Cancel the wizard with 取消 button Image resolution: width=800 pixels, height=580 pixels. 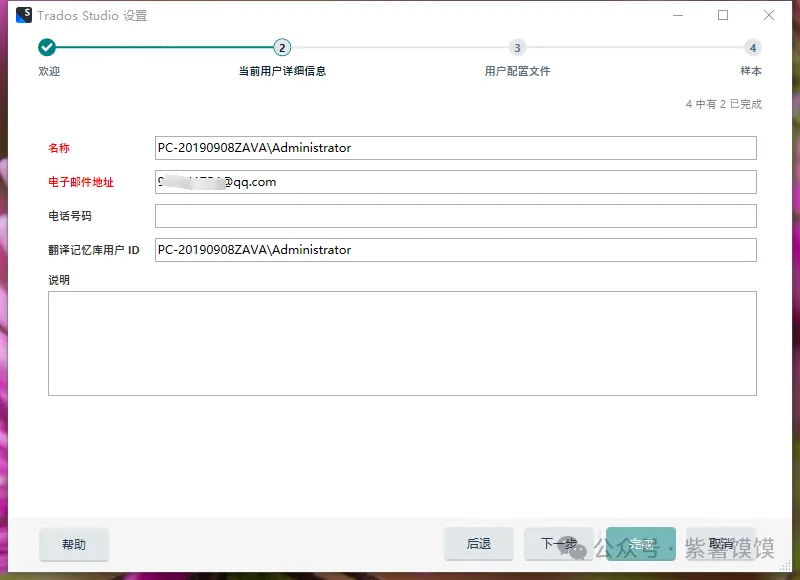[x=720, y=544]
